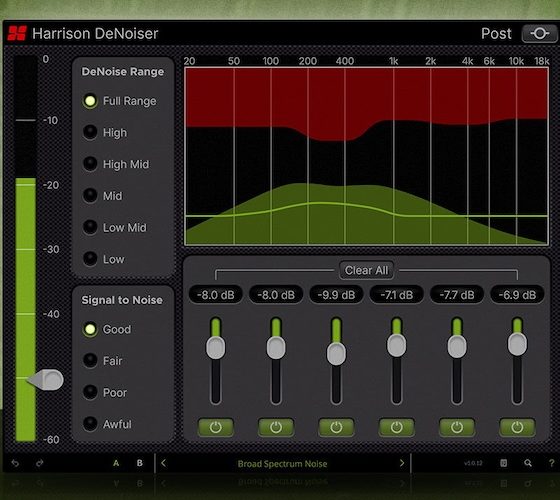
Task: Go to next preset arrow
Action: pos(402,463)
